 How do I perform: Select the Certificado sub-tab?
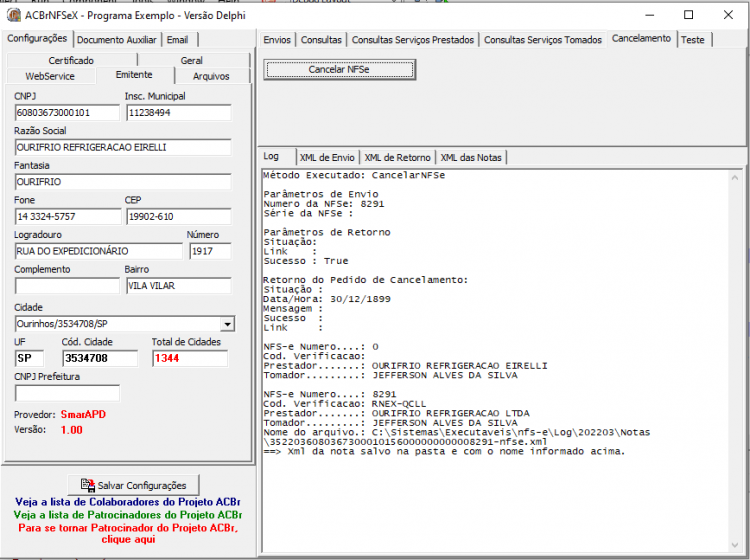click(x=71, y=60)
